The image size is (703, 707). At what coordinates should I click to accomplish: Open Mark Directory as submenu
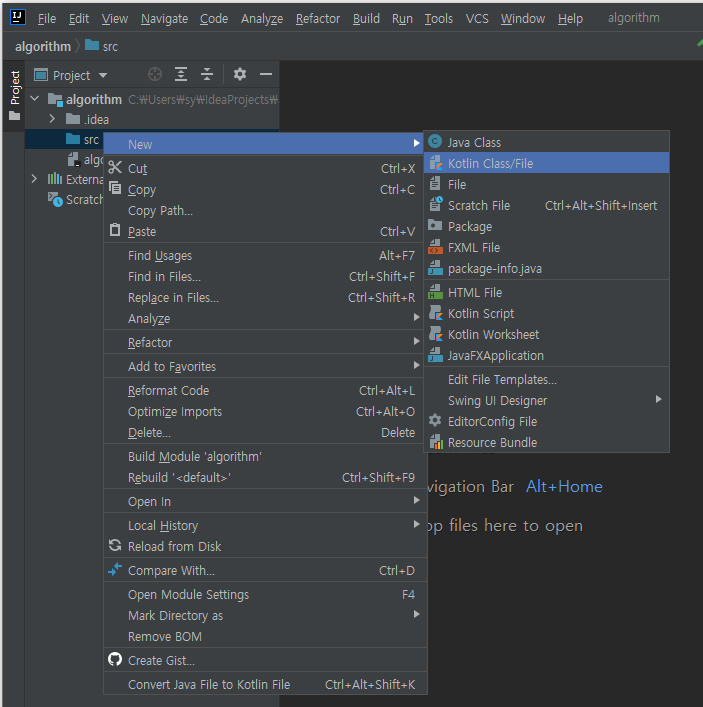coord(266,615)
